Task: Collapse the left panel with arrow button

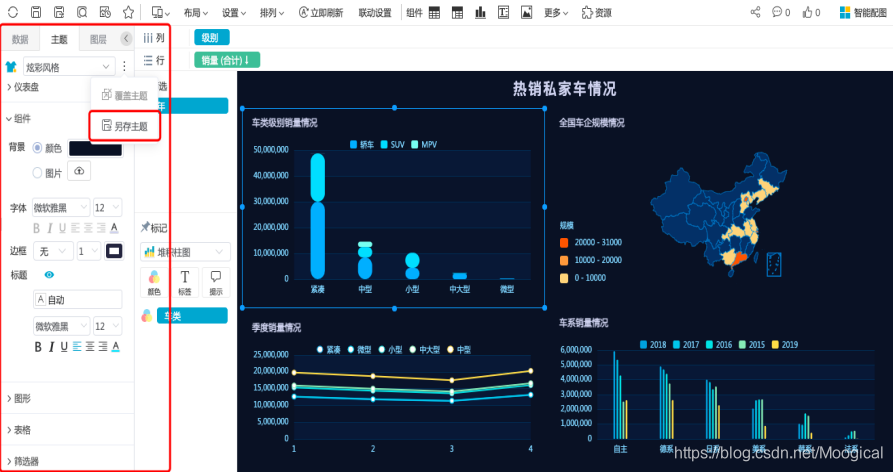Action: coord(126,38)
